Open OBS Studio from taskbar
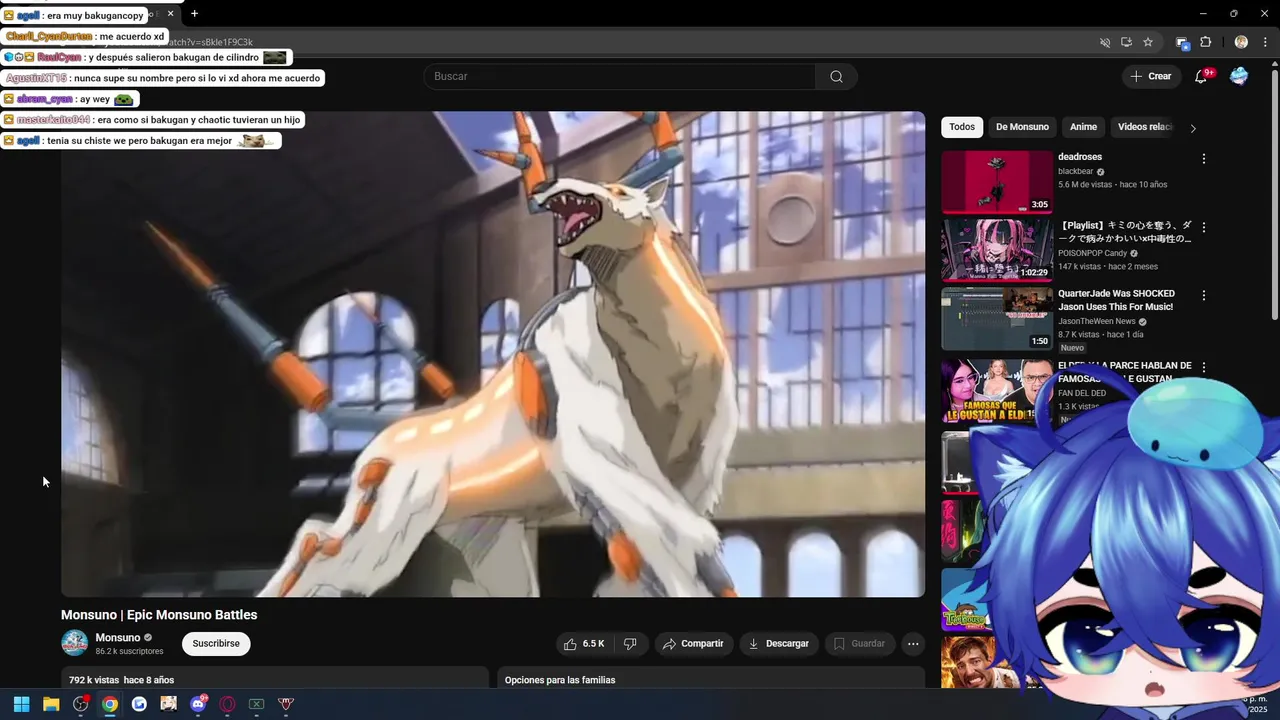 pos(81,704)
